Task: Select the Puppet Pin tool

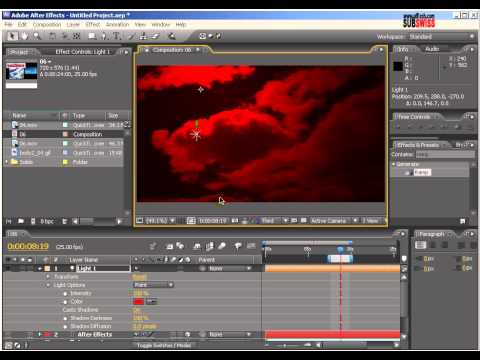Action: (x=171, y=36)
